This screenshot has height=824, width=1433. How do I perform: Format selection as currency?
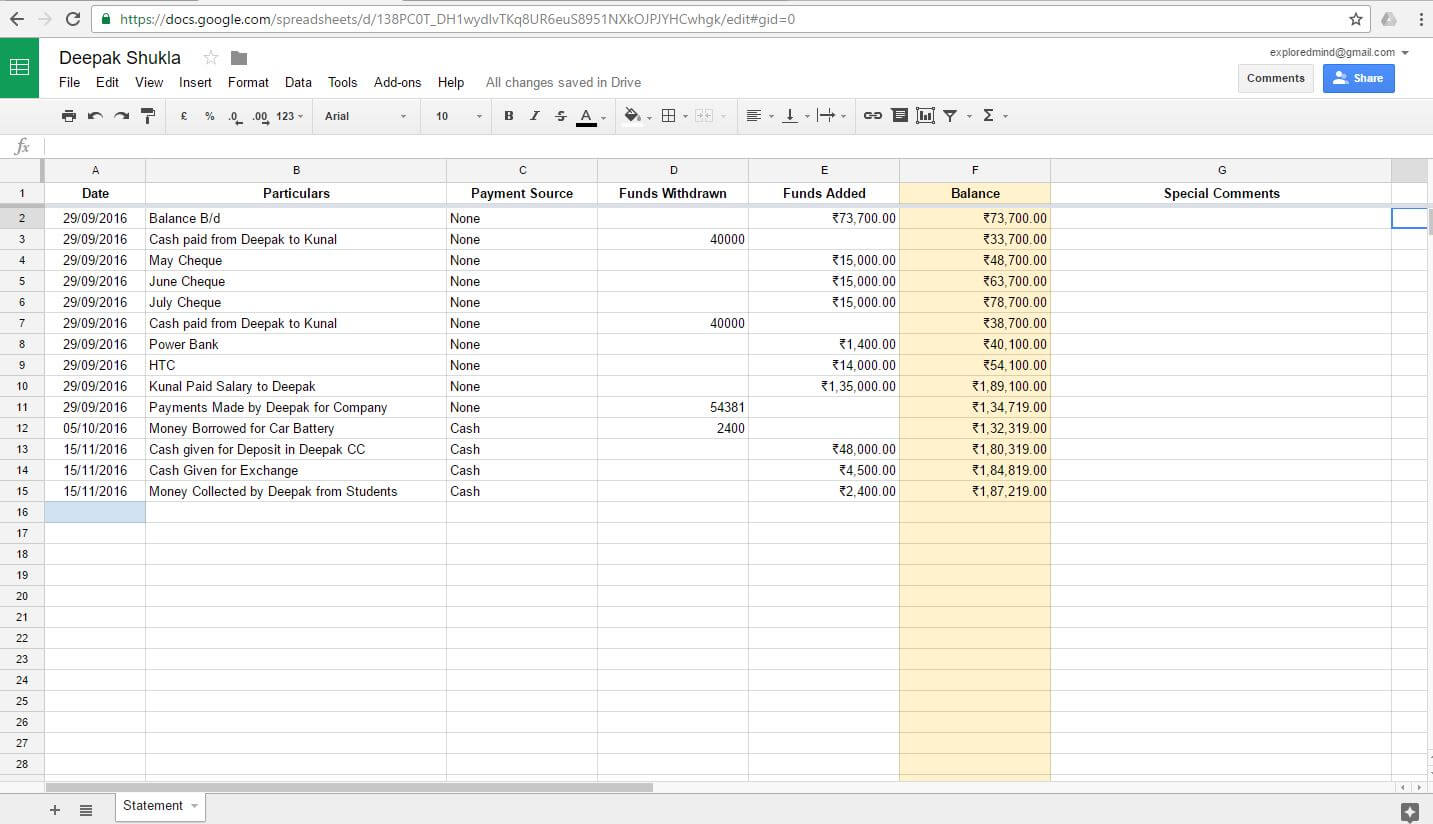tap(183, 115)
